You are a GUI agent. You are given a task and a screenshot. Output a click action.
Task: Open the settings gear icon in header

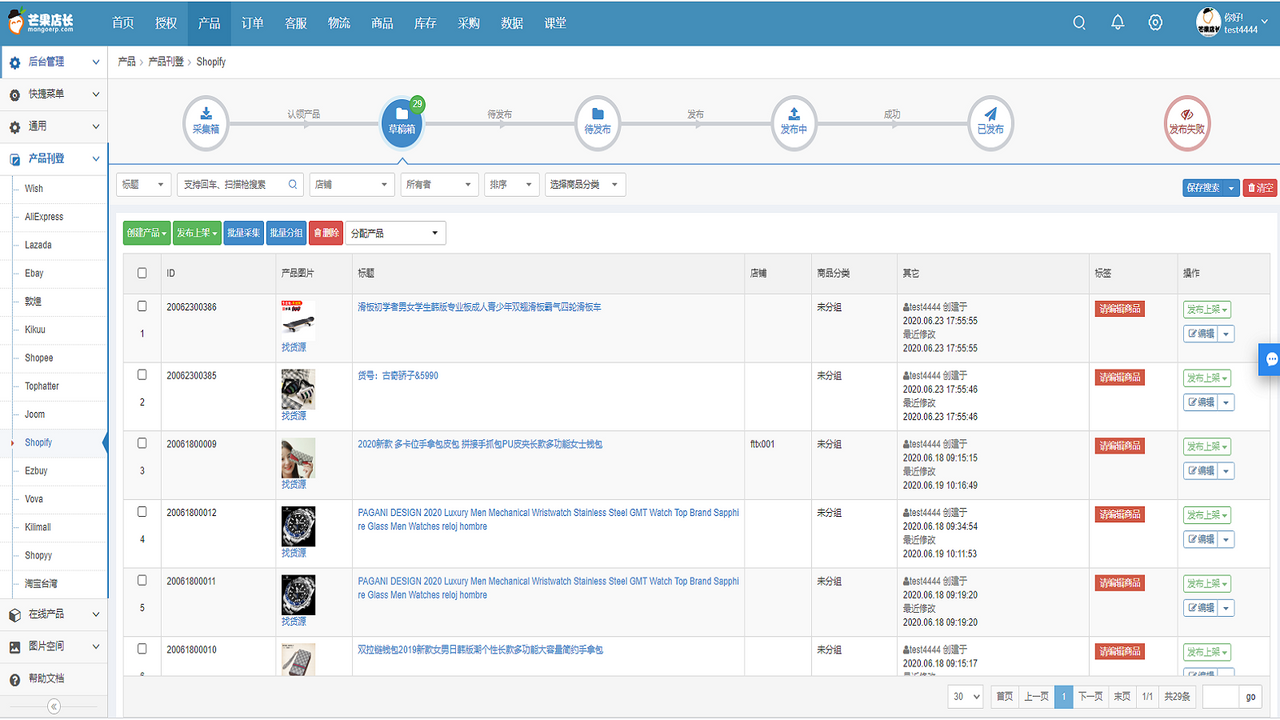(x=1155, y=23)
